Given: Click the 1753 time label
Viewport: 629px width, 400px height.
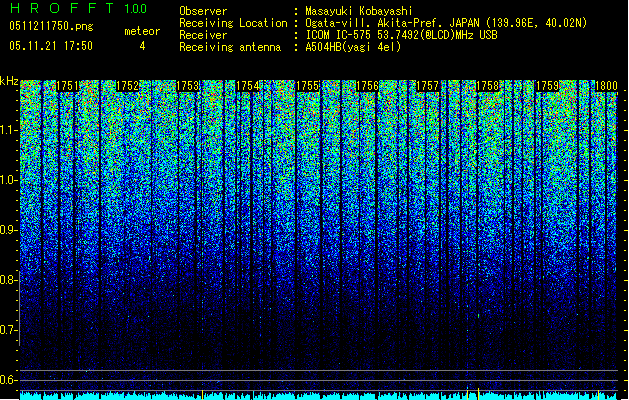Looking at the screenshot, I should pos(188,86).
